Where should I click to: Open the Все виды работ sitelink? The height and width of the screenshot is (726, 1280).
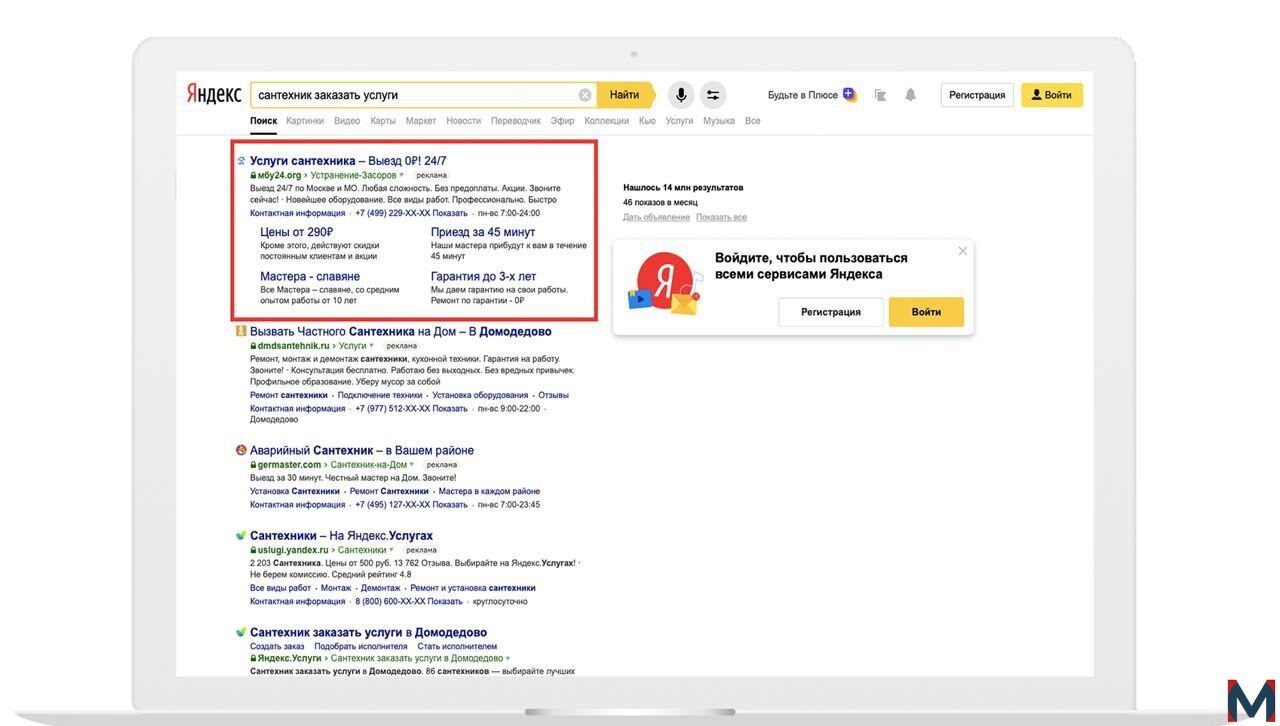point(280,588)
